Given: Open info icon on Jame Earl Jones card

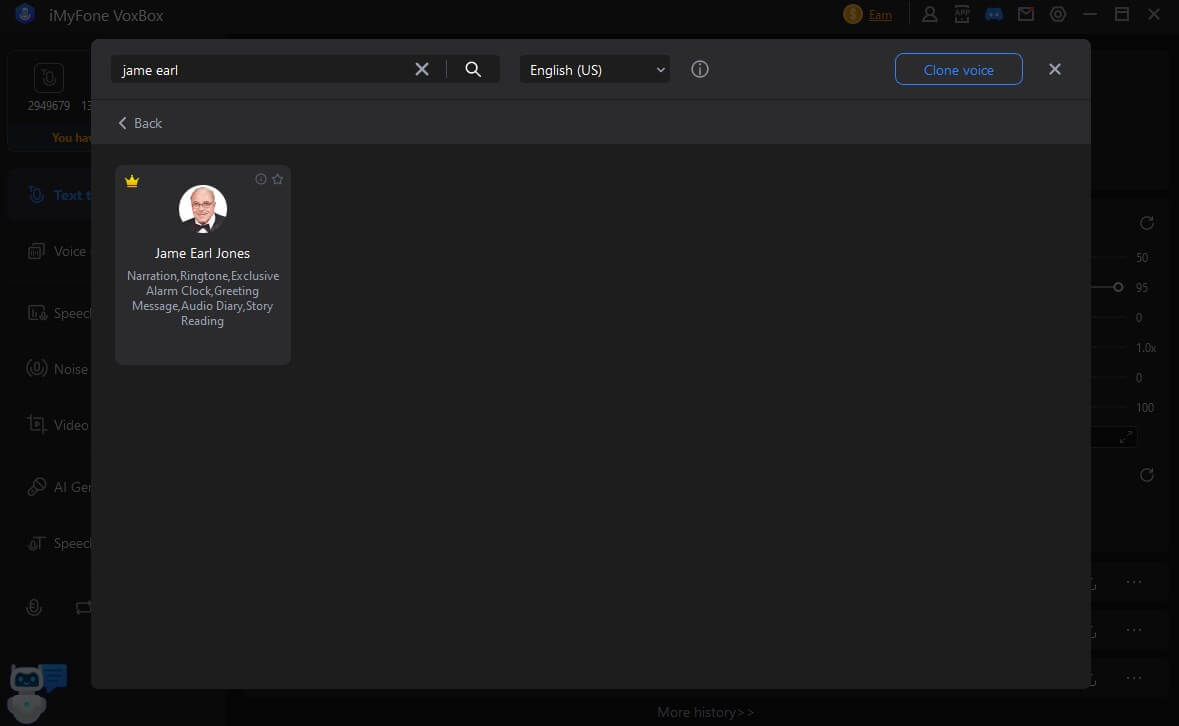Looking at the screenshot, I should 261,179.
